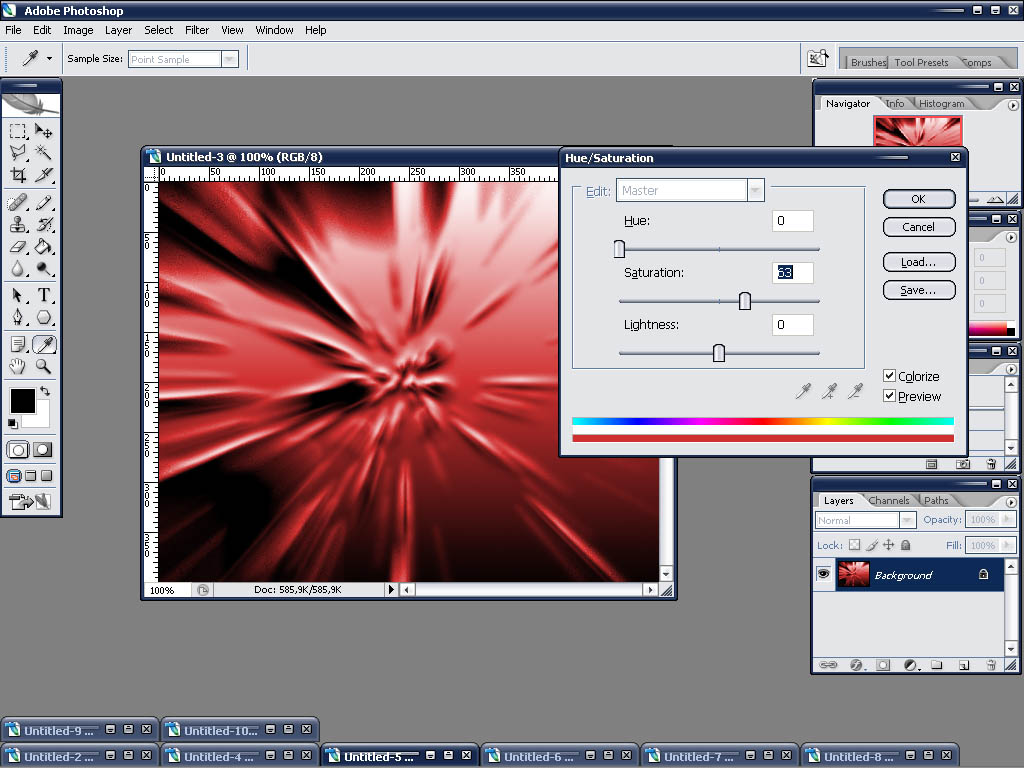Click the delete layer trash icon

click(991, 664)
